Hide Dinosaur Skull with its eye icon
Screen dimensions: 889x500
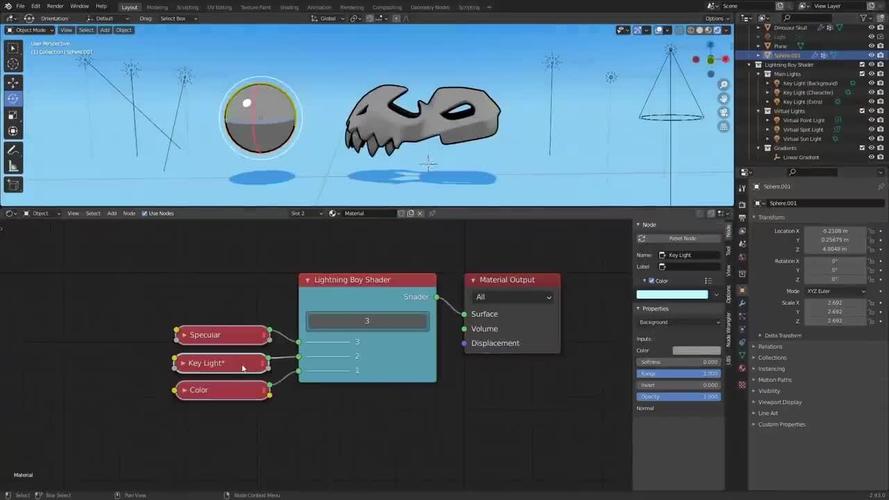(871, 28)
